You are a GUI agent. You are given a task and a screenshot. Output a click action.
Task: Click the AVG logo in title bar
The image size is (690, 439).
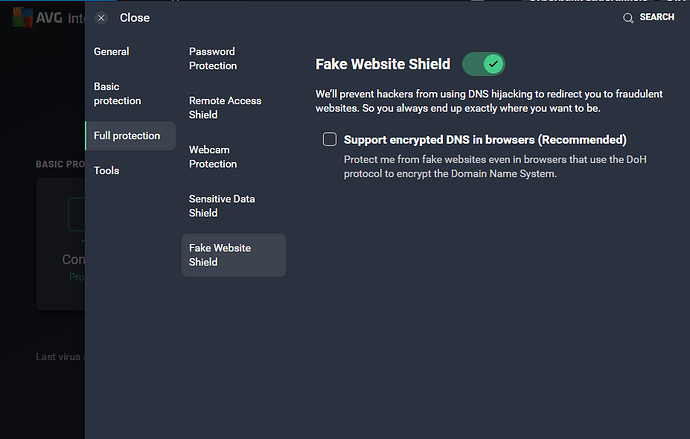(24, 17)
